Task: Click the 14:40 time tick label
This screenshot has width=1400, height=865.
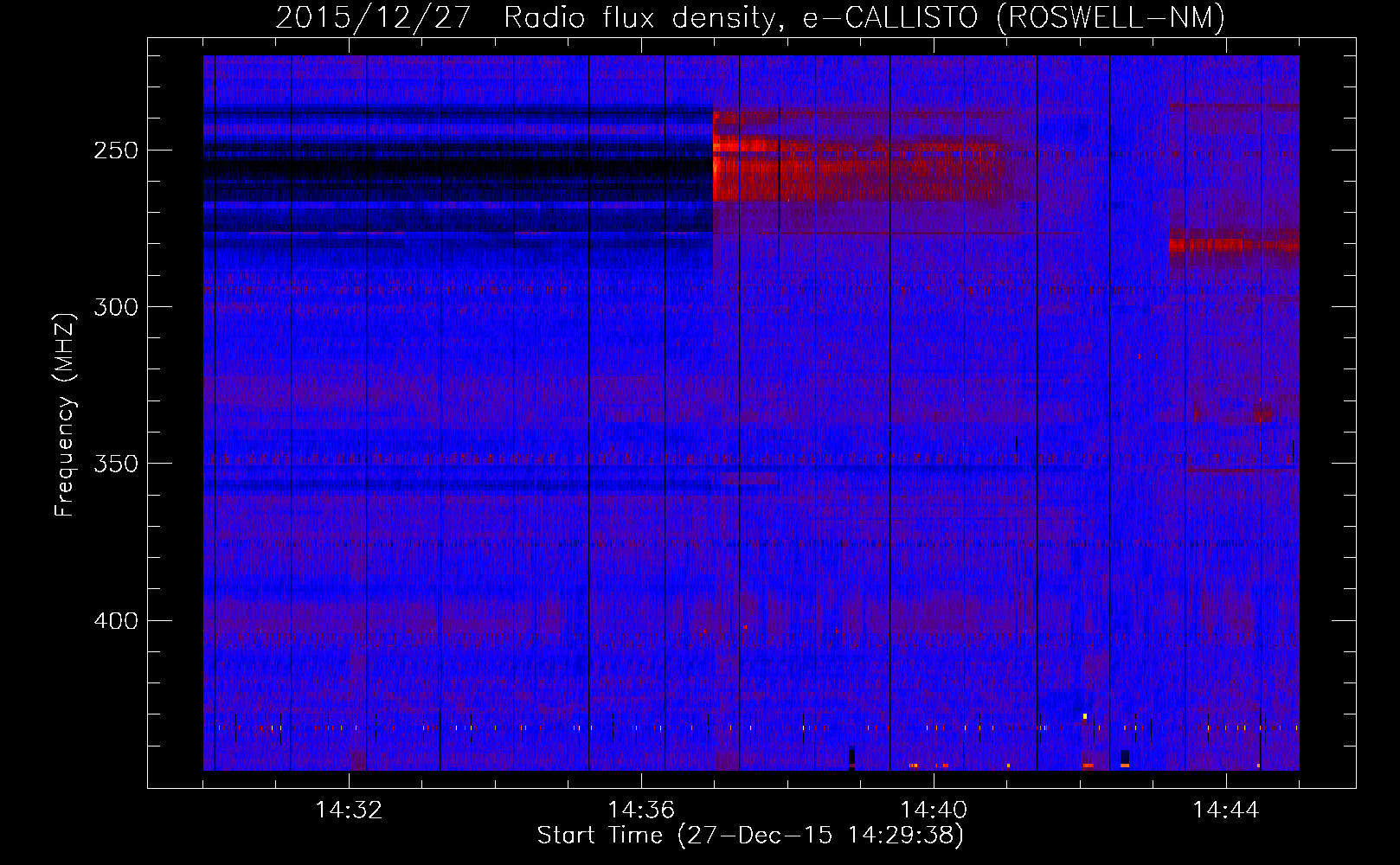Action: pyautogui.click(x=934, y=811)
